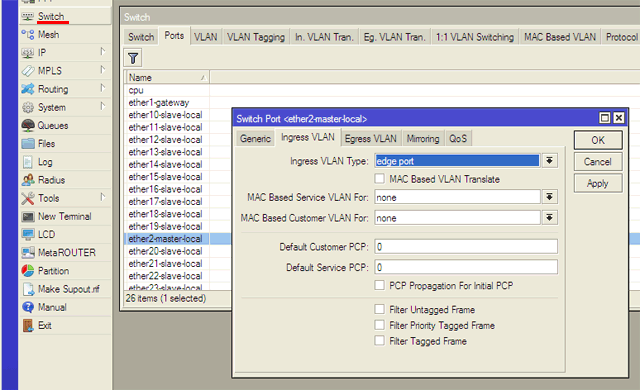
Task: Sort by Name column header
Action: [x=167, y=78]
